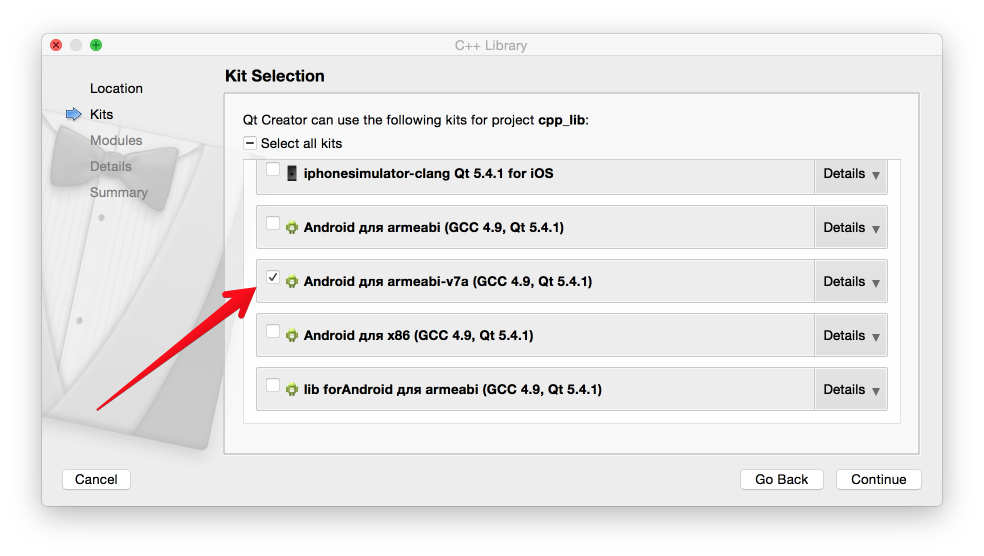Screen dimensions: 984x556
Task: Check the lib forAndroid armeabi kit
Action: tap(273, 386)
